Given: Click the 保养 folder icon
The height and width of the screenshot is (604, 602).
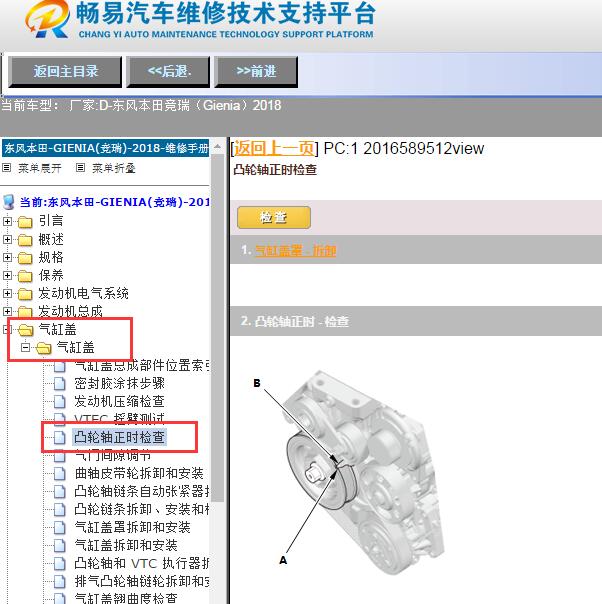Looking at the screenshot, I should [25, 276].
